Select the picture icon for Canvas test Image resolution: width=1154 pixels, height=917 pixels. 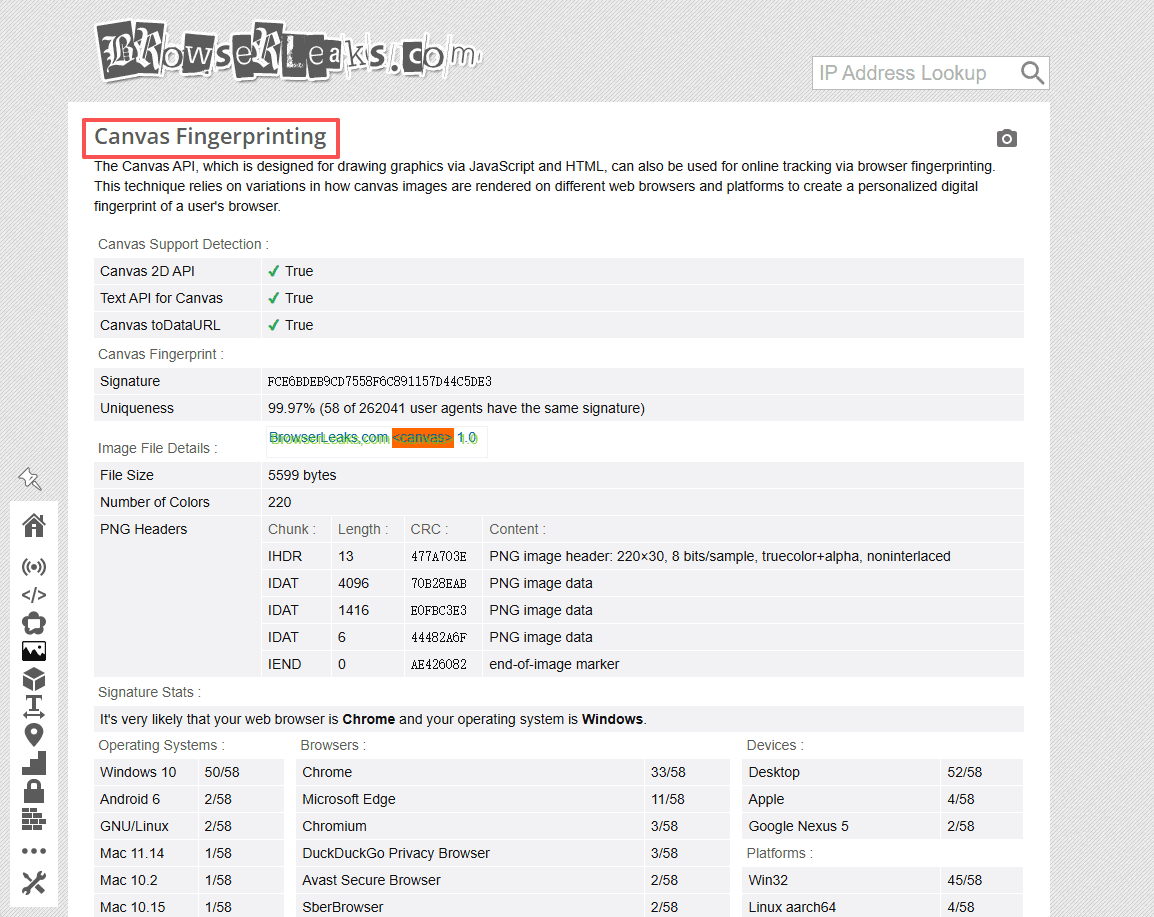(x=34, y=651)
